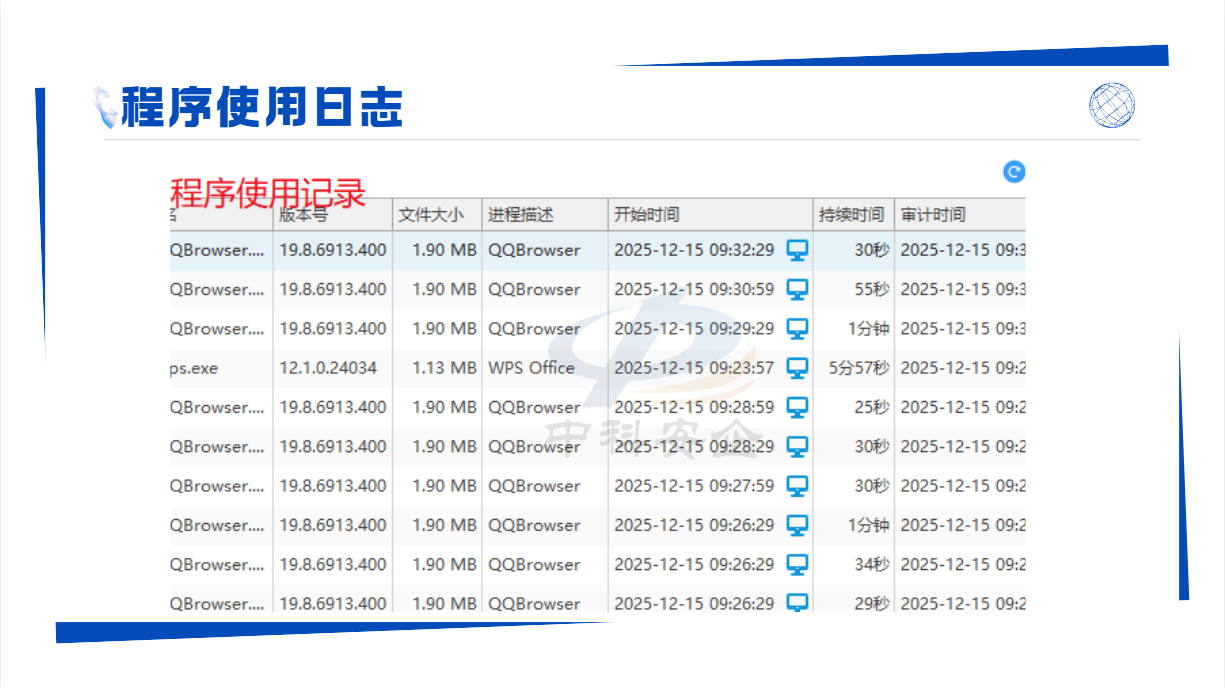Sort by the 版本号 column header
Image resolution: width=1225 pixels, height=688 pixels.
pyautogui.click(x=333, y=214)
